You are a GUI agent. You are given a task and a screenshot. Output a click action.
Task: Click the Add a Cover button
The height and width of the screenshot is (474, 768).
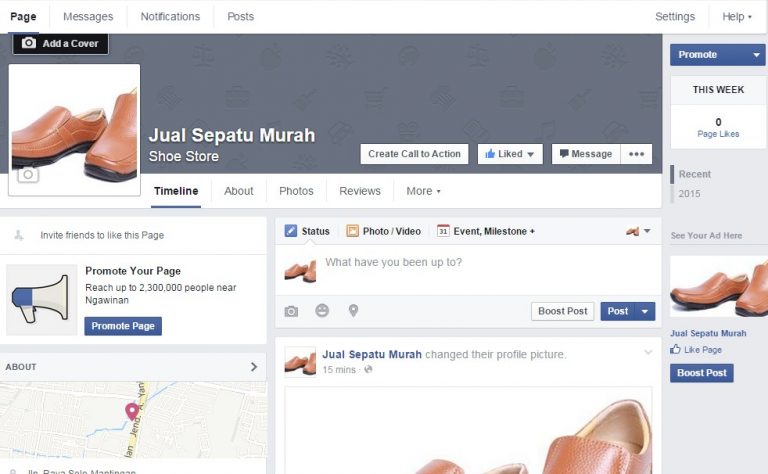(61, 44)
